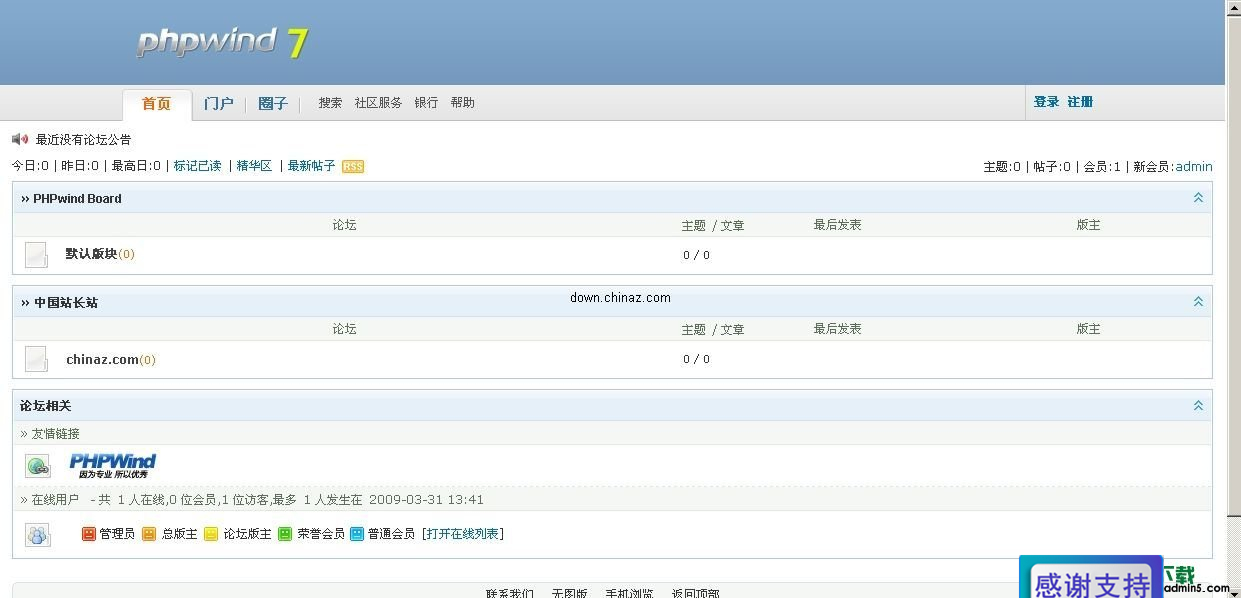Open the 精华区 link
Screen dimensions: 1241x598
tap(254, 166)
